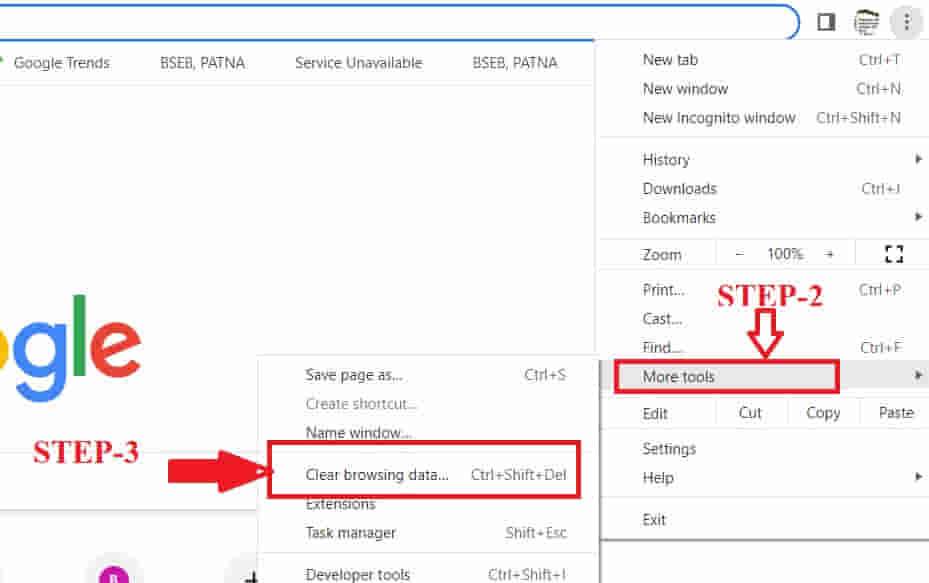Select Name window... in submenu
This screenshot has height=583, width=929.
[x=430, y=433]
